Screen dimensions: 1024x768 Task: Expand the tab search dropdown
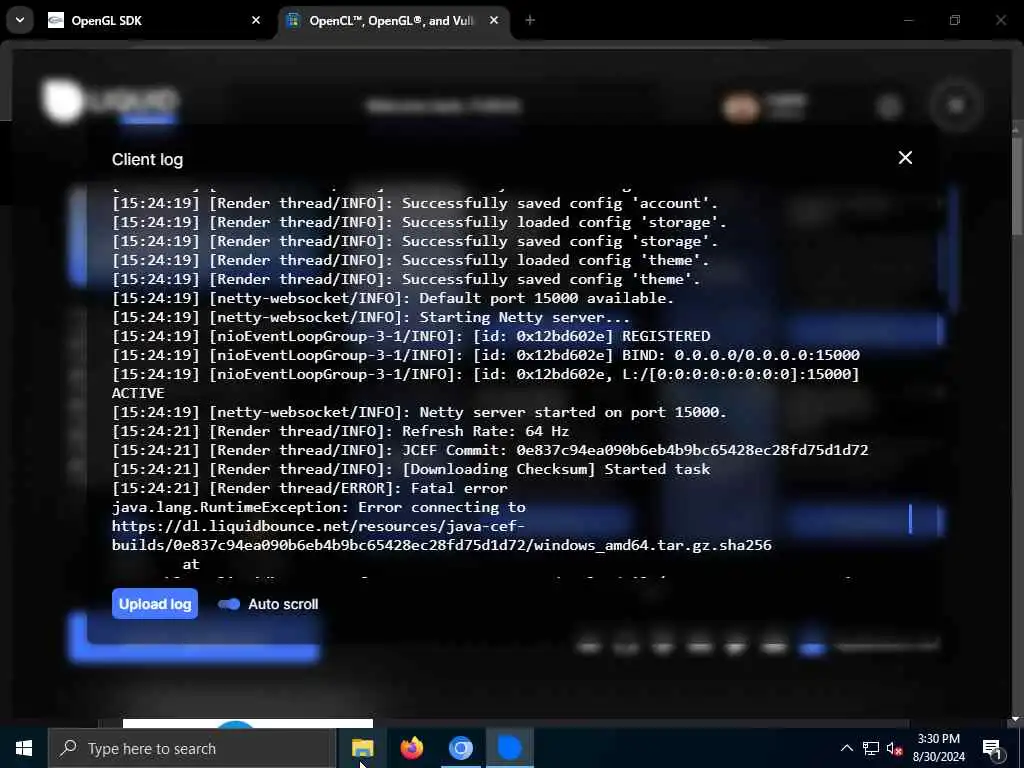point(20,20)
